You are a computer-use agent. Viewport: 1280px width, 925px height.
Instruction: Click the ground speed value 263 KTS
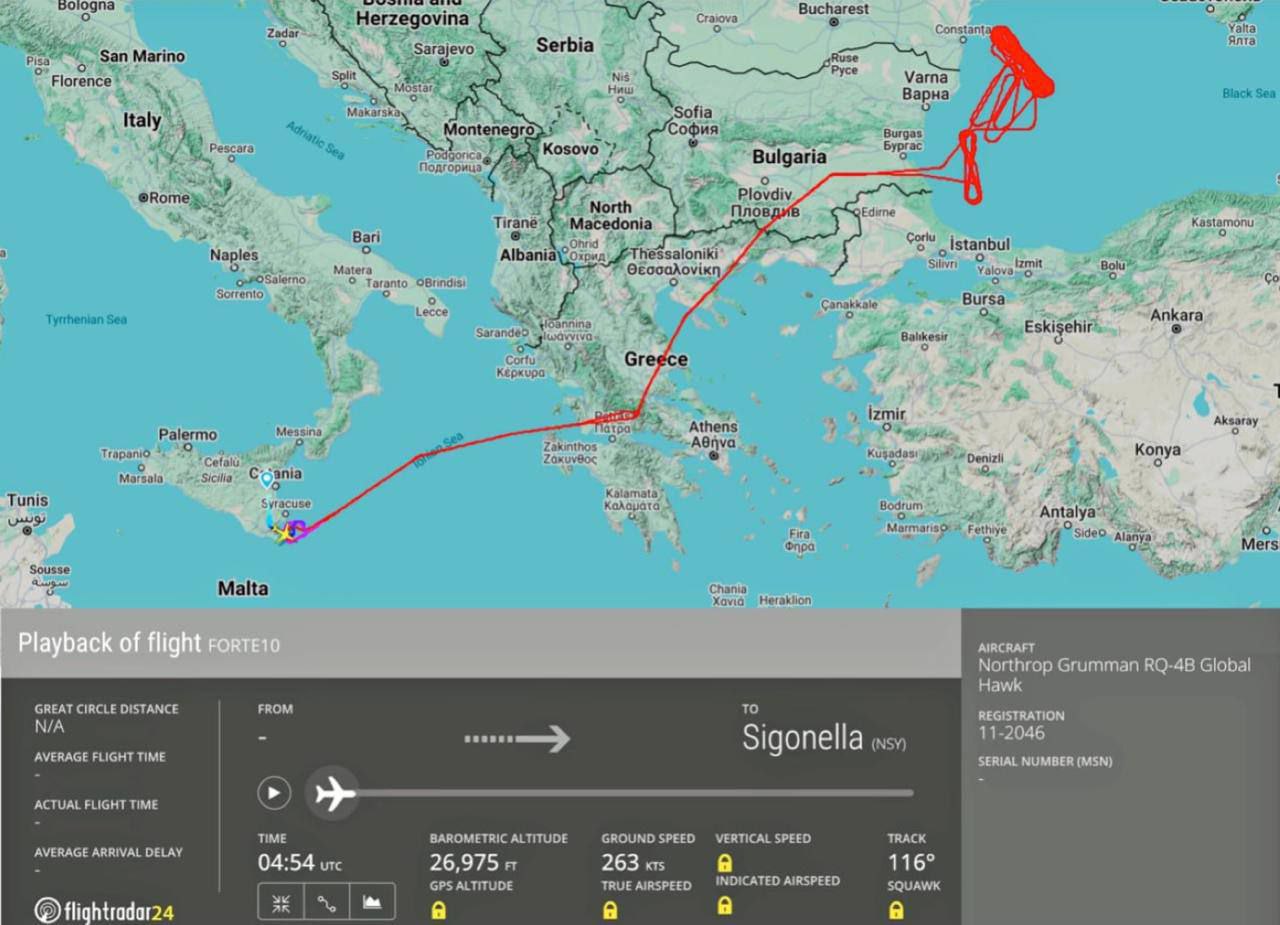(633, 862)
